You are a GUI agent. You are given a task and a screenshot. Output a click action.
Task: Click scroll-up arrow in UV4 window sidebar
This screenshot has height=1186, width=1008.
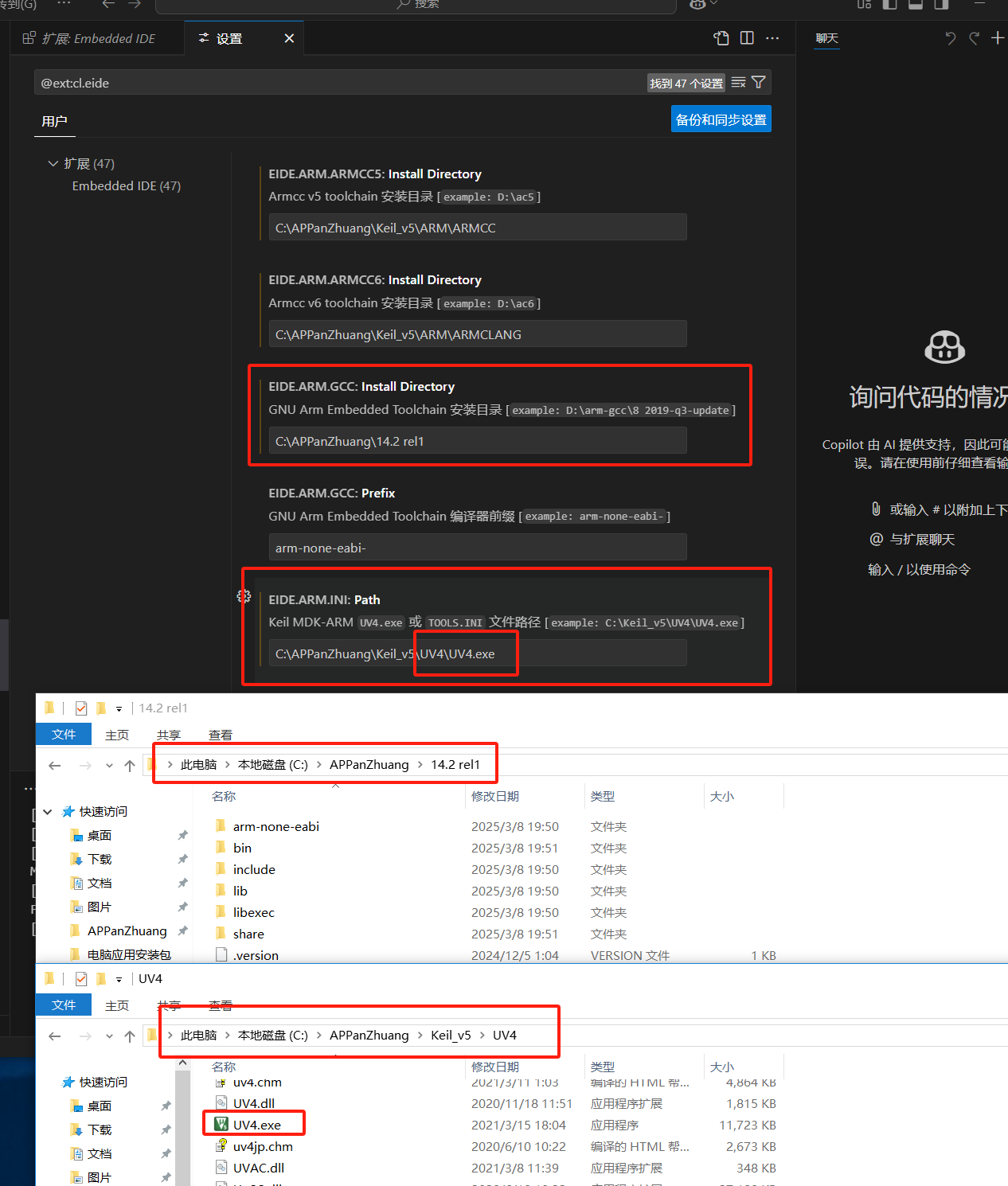[182, 1063]
